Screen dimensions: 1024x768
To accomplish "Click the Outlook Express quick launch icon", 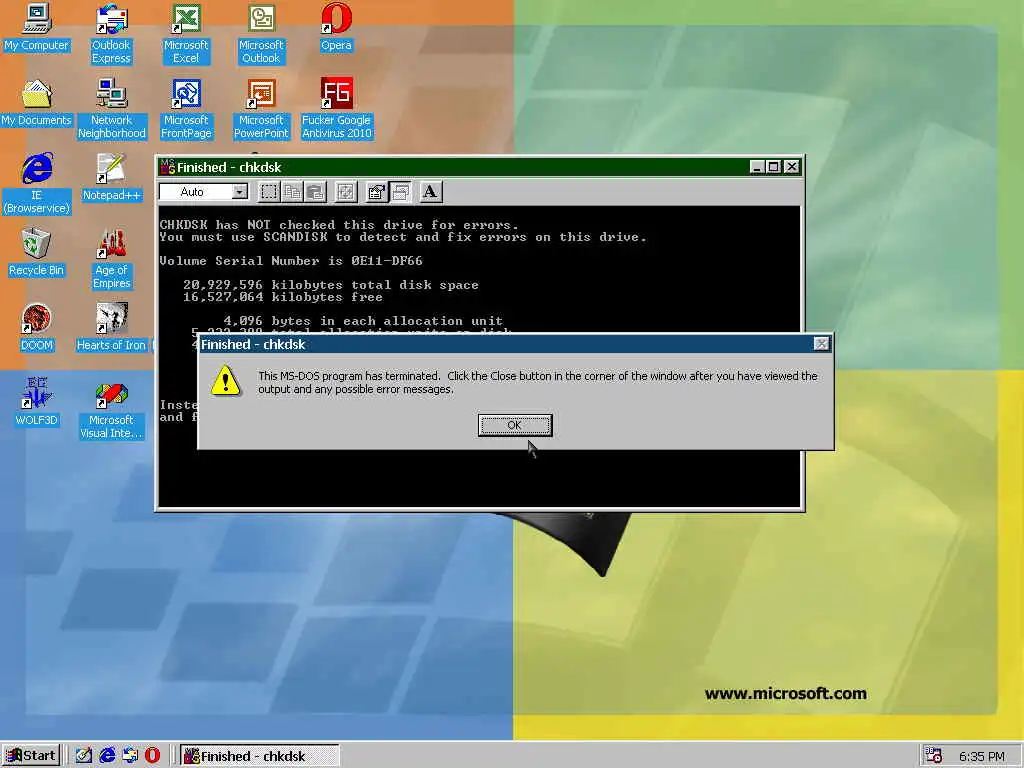I will pyautogui.click(x=130, y=756).
